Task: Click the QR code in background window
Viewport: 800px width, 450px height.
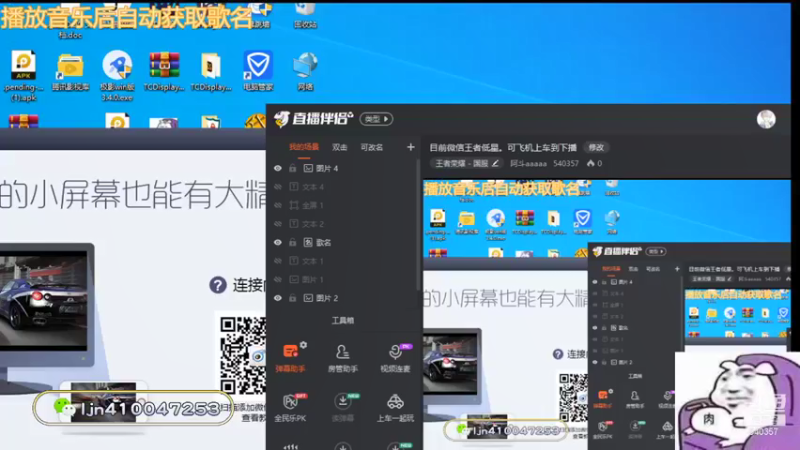Action: (243, 355)
